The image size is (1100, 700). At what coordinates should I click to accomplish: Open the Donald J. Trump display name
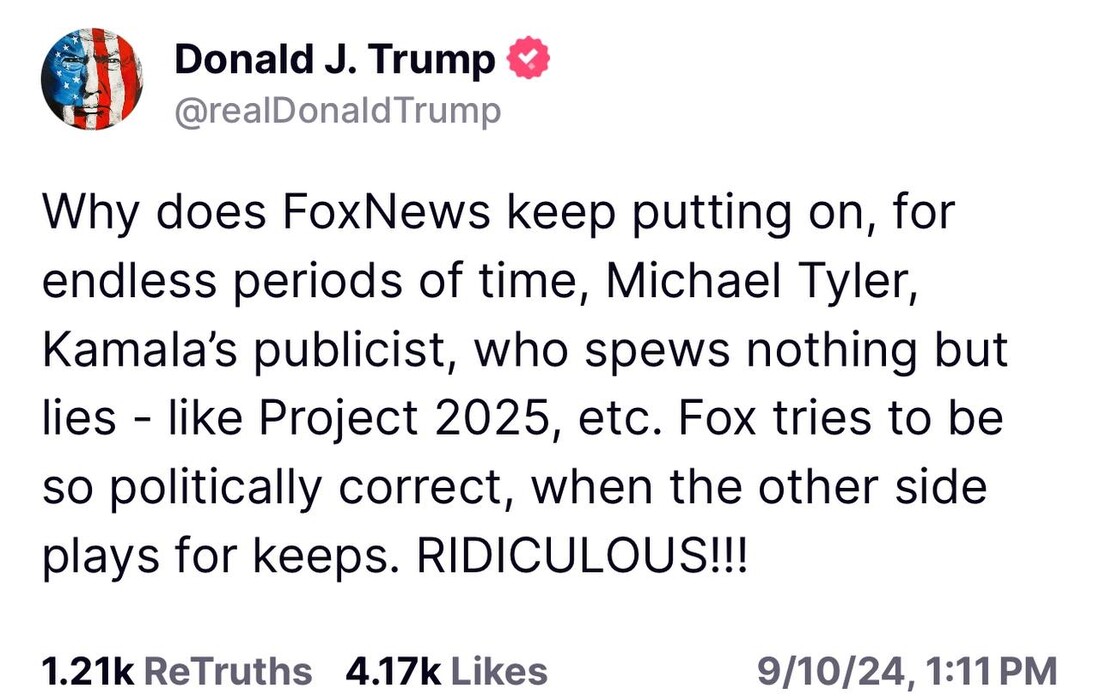click(334, 61)
